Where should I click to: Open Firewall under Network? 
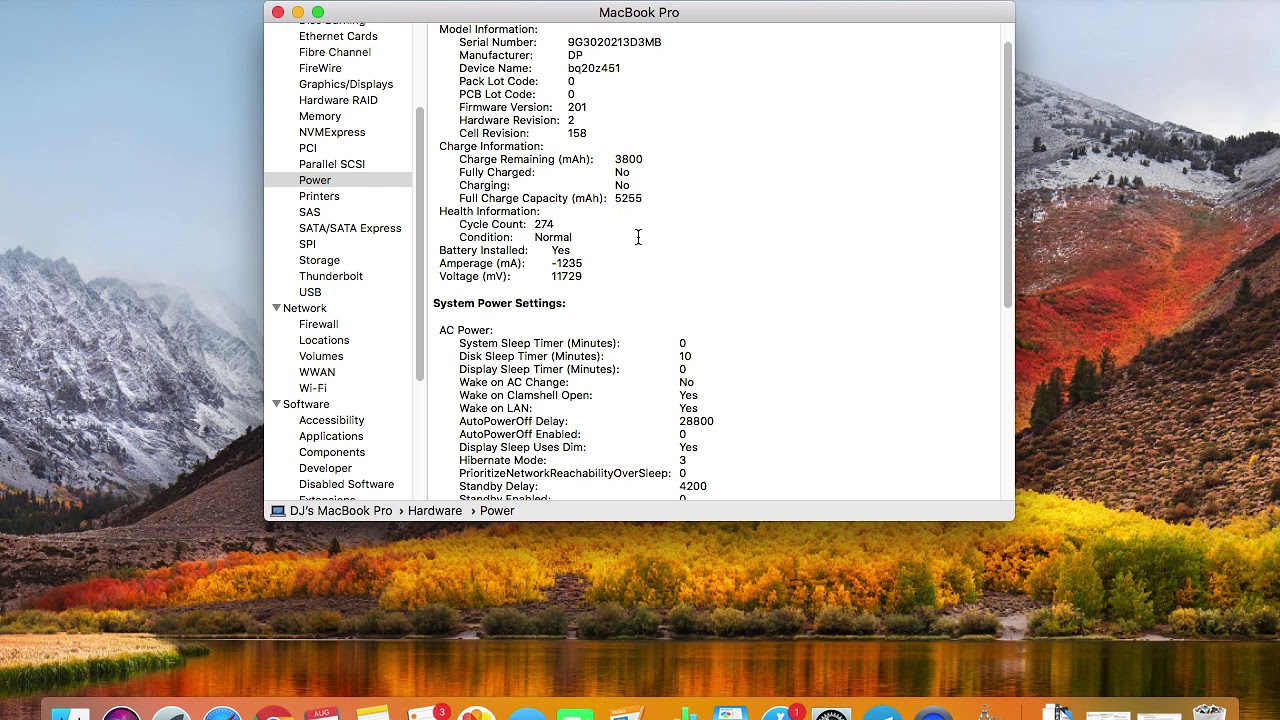click(319, 324)
